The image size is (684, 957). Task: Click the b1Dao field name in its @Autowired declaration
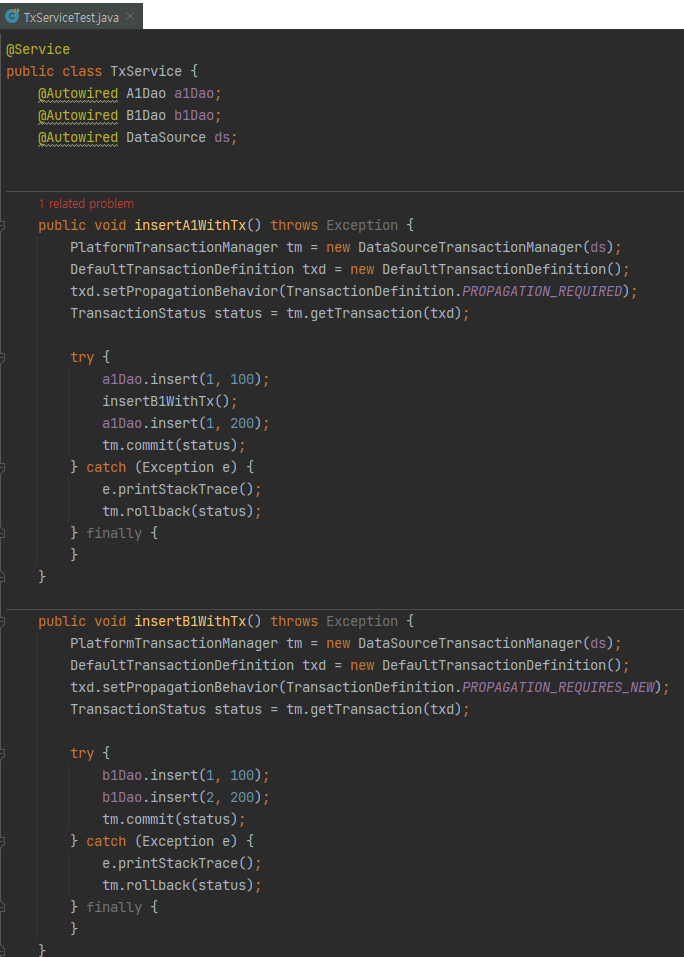click(194, 115)
